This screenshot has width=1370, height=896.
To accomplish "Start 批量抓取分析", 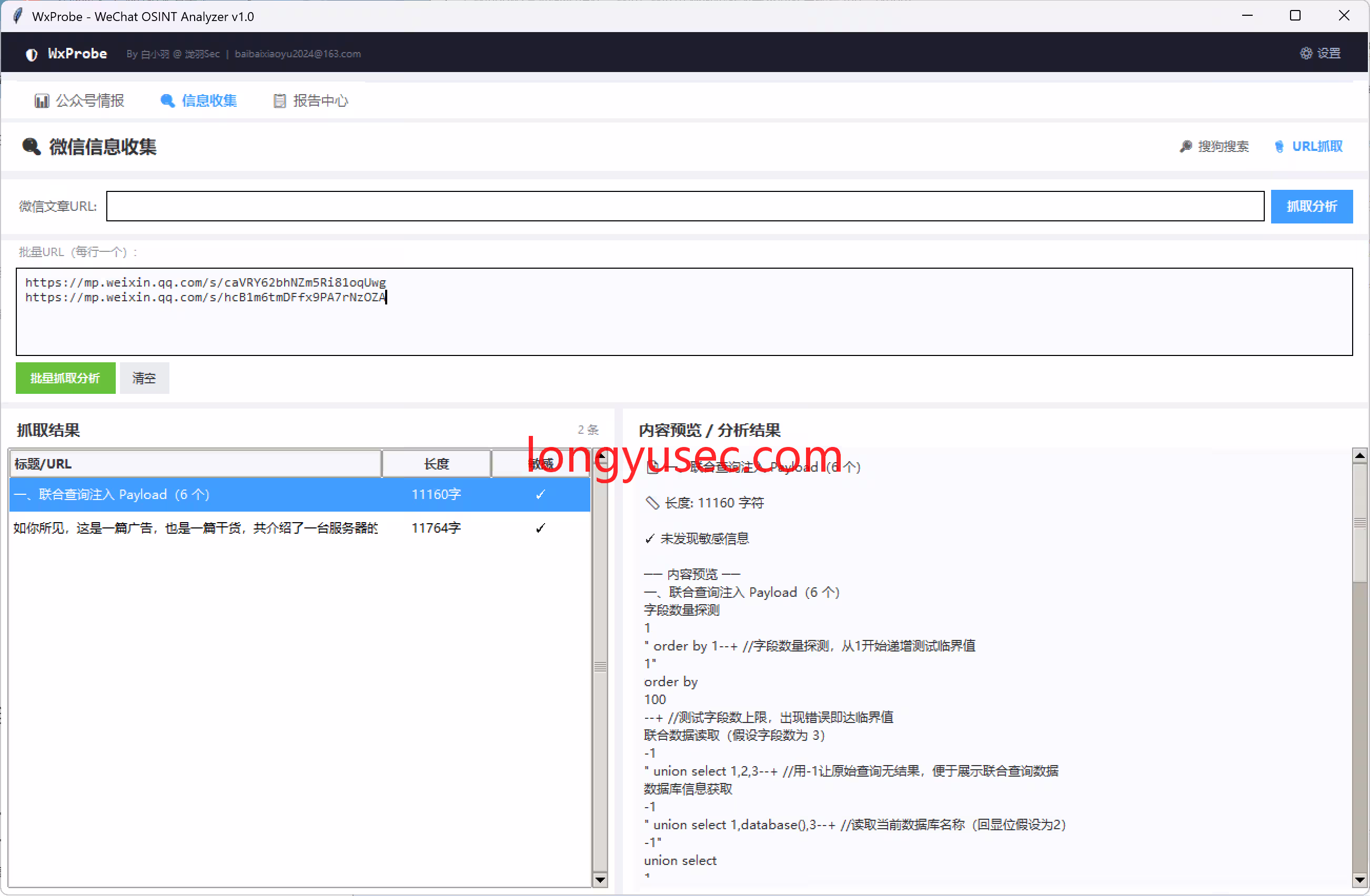I will click(65, 378).
